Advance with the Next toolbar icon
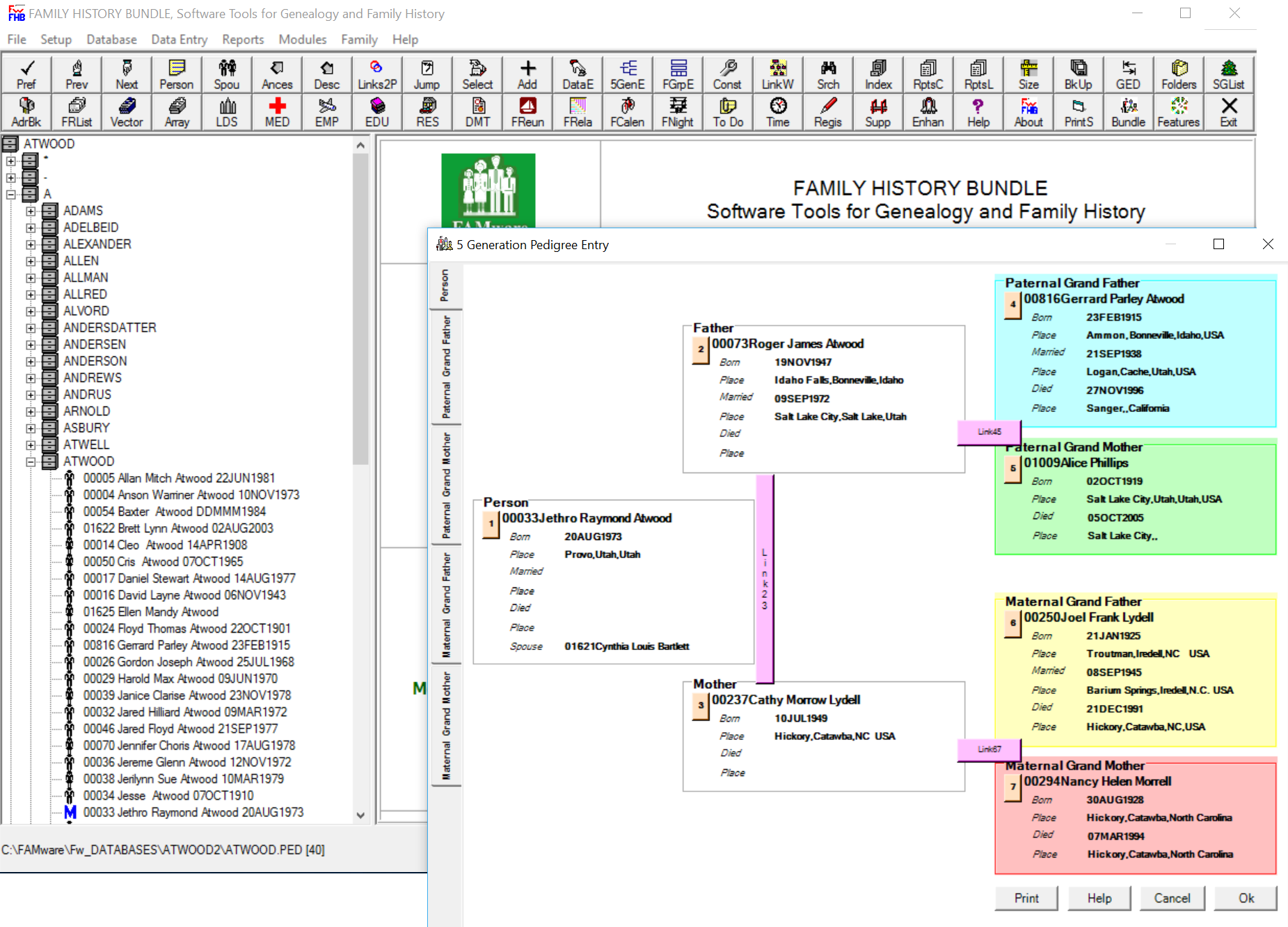 tap(127, 74)
